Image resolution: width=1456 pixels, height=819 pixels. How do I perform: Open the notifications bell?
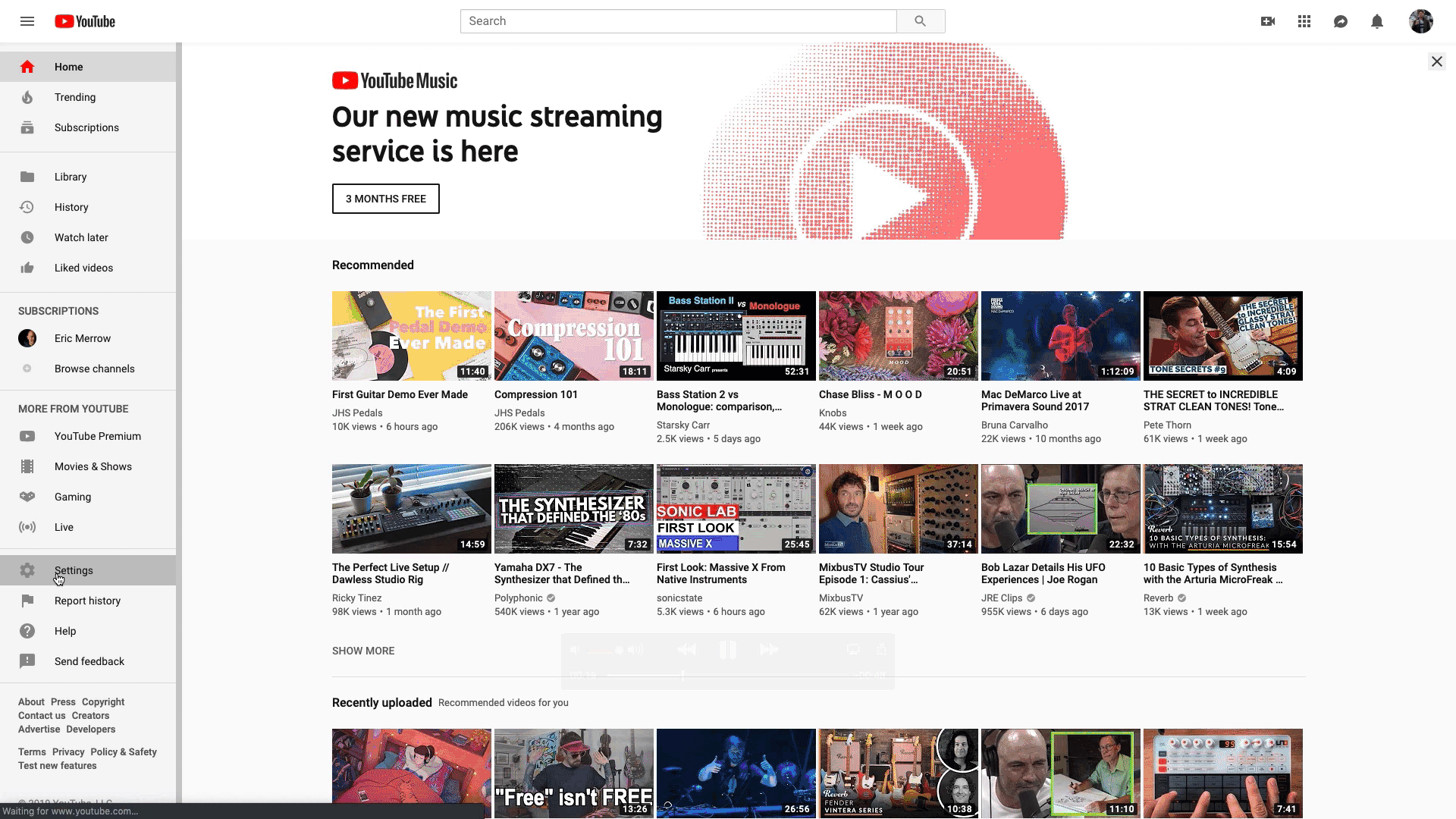click(x=1377, y=21)
